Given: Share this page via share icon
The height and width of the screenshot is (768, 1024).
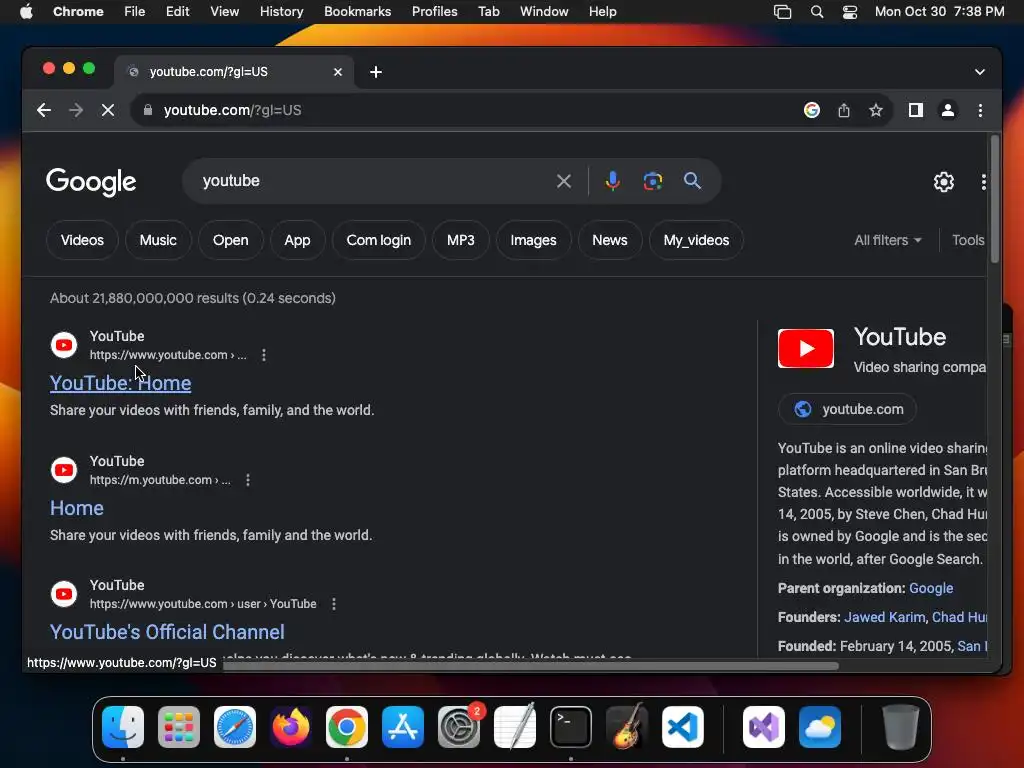Looking at the screenshot, I should (844, 110).
